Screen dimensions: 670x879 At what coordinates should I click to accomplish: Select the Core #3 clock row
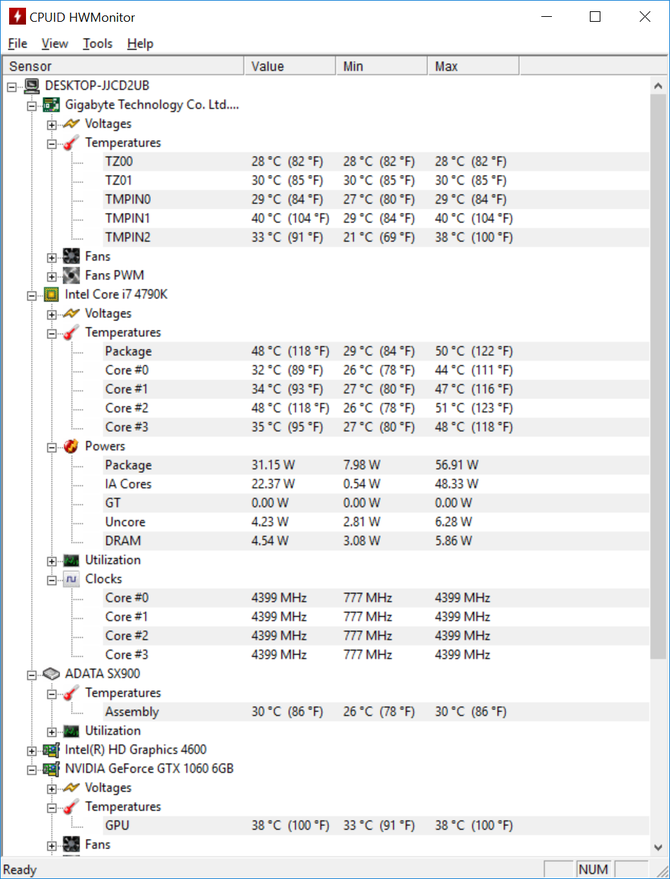[376, 655]
